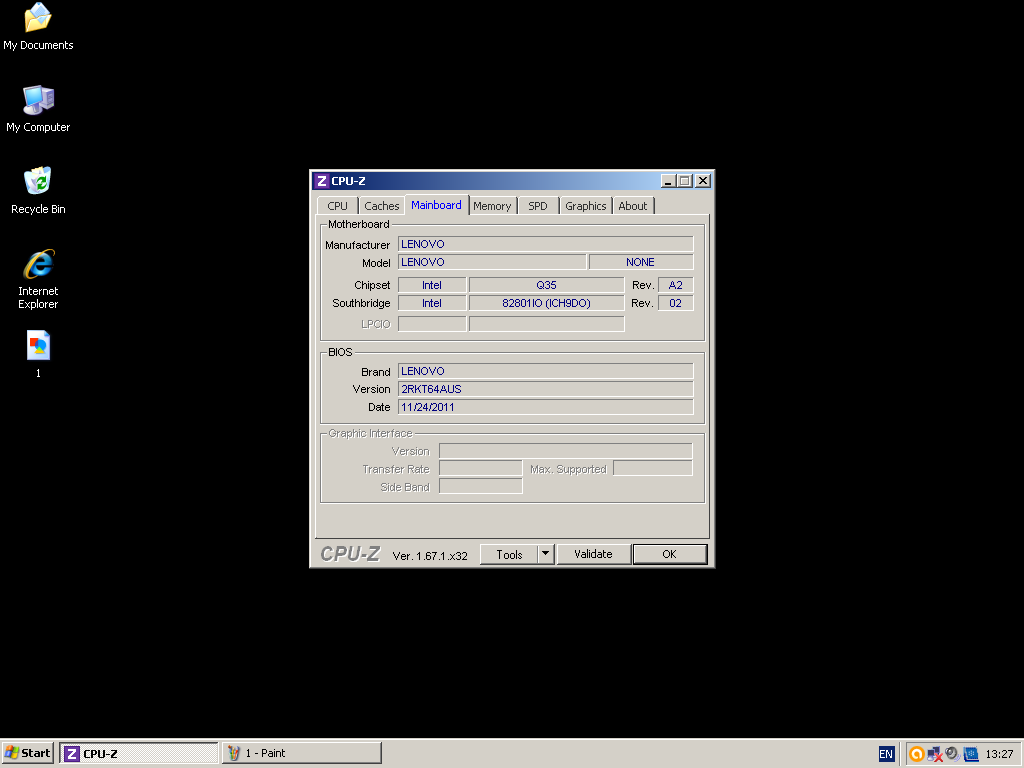This screenshot has height=768, width=1024.
Task: Close the CPU-Z window
Action: coord(703,181)
